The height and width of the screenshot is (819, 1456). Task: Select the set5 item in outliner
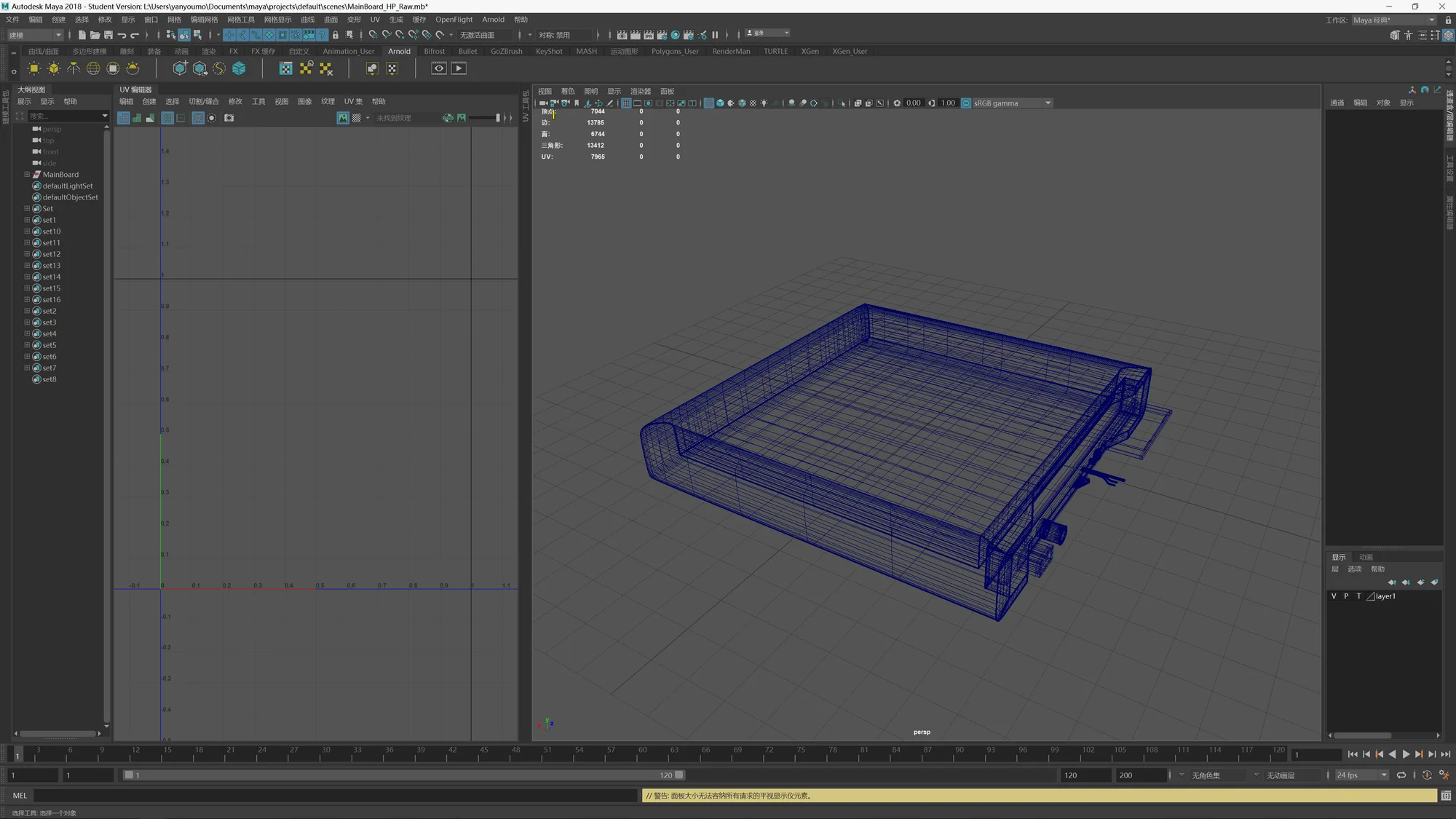click(x=49, y=345)
